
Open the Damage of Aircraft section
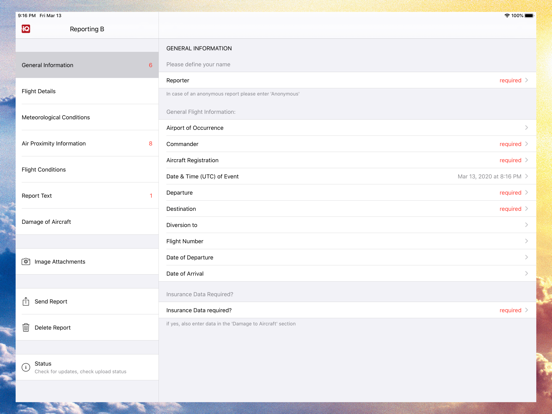click(x=87, y=221)
